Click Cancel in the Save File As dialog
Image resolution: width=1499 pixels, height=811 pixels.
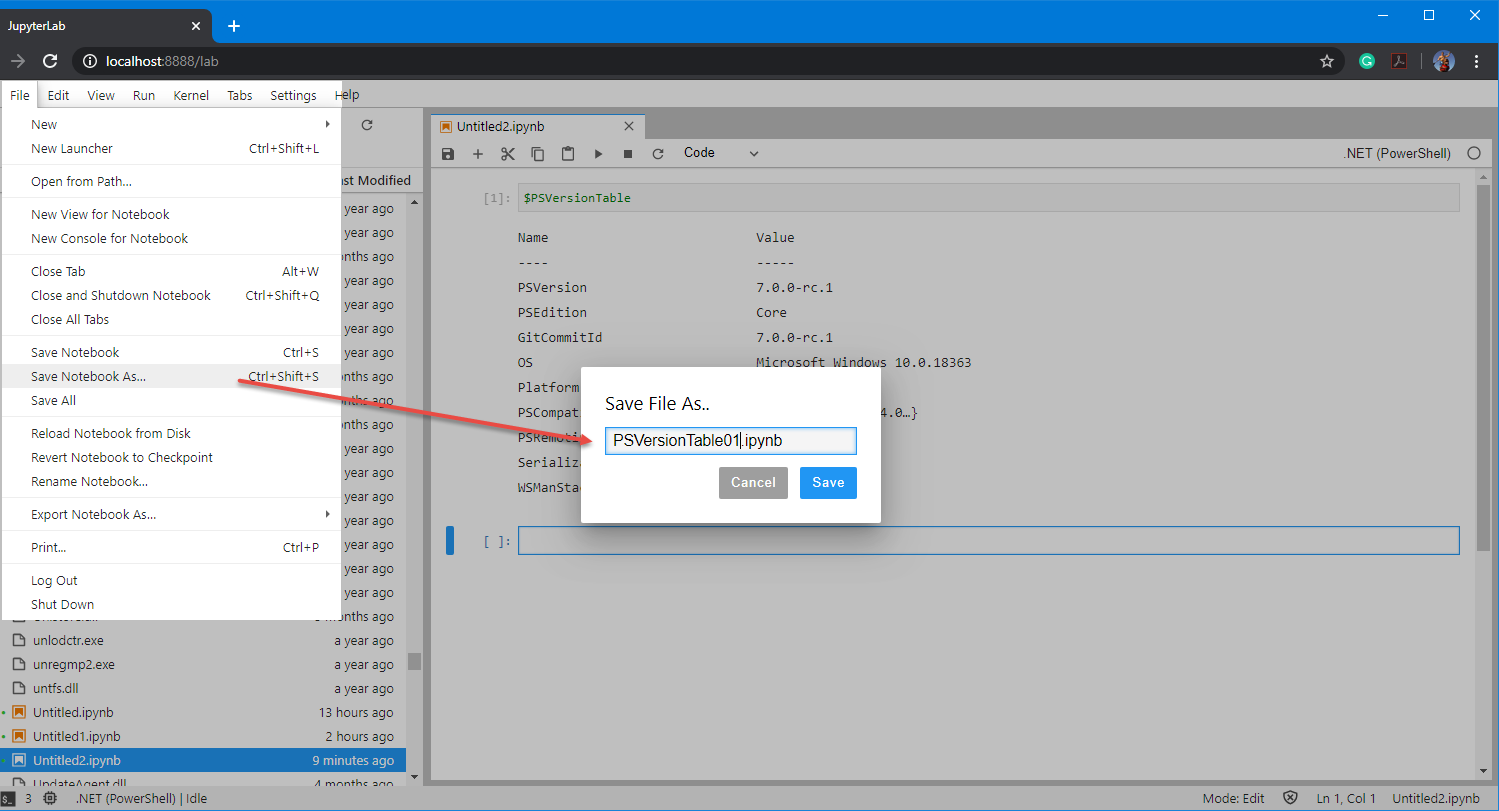point(753,483)
